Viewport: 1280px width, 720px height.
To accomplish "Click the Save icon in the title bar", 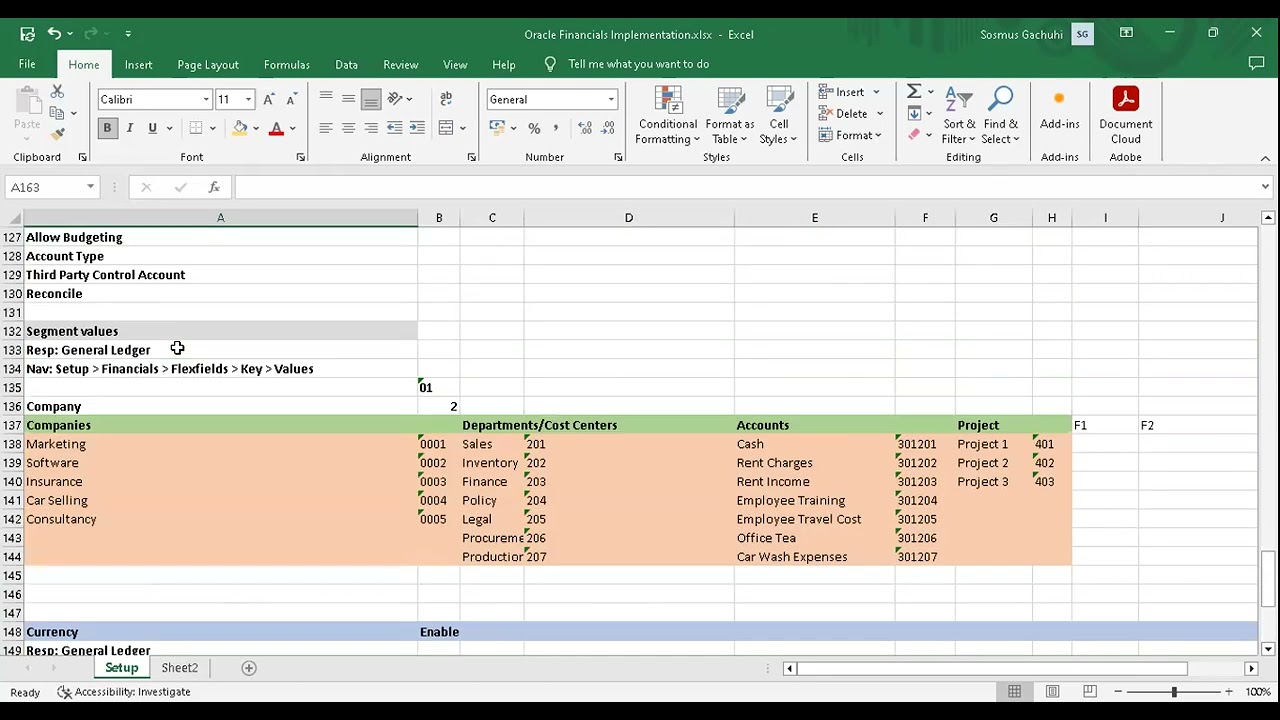I will click(27, 34).
